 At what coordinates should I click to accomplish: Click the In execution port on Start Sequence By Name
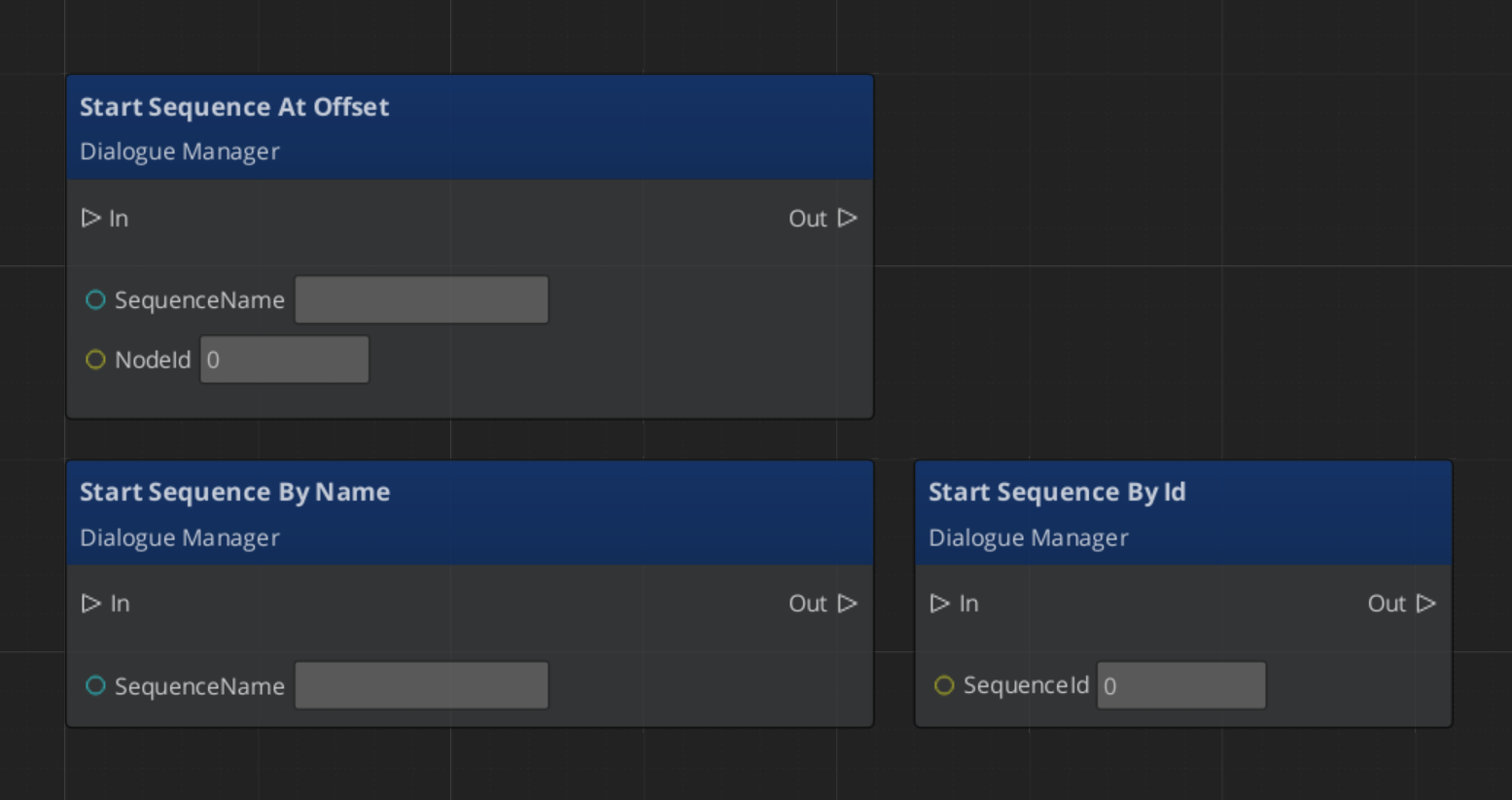tap(90, 604)
